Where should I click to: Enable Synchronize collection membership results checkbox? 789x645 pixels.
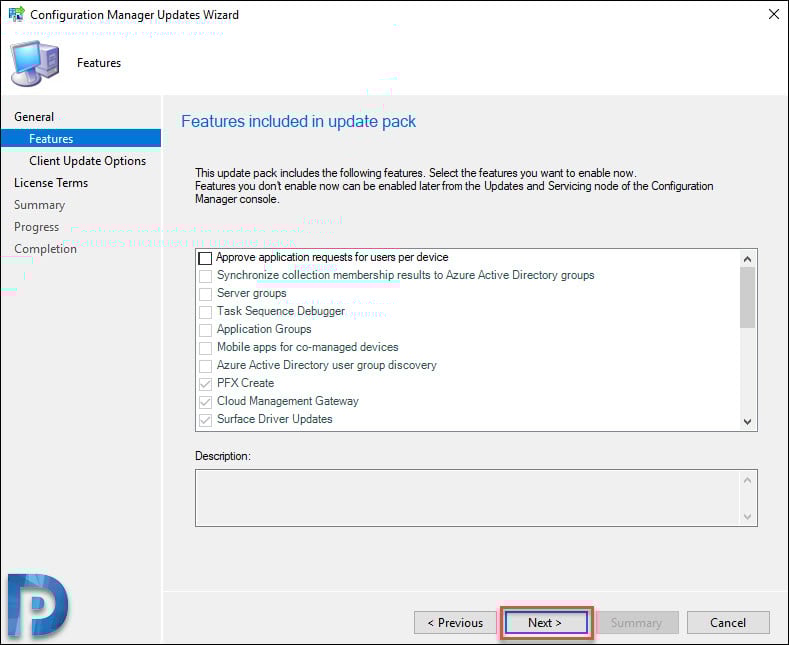[x=205, y=276]
